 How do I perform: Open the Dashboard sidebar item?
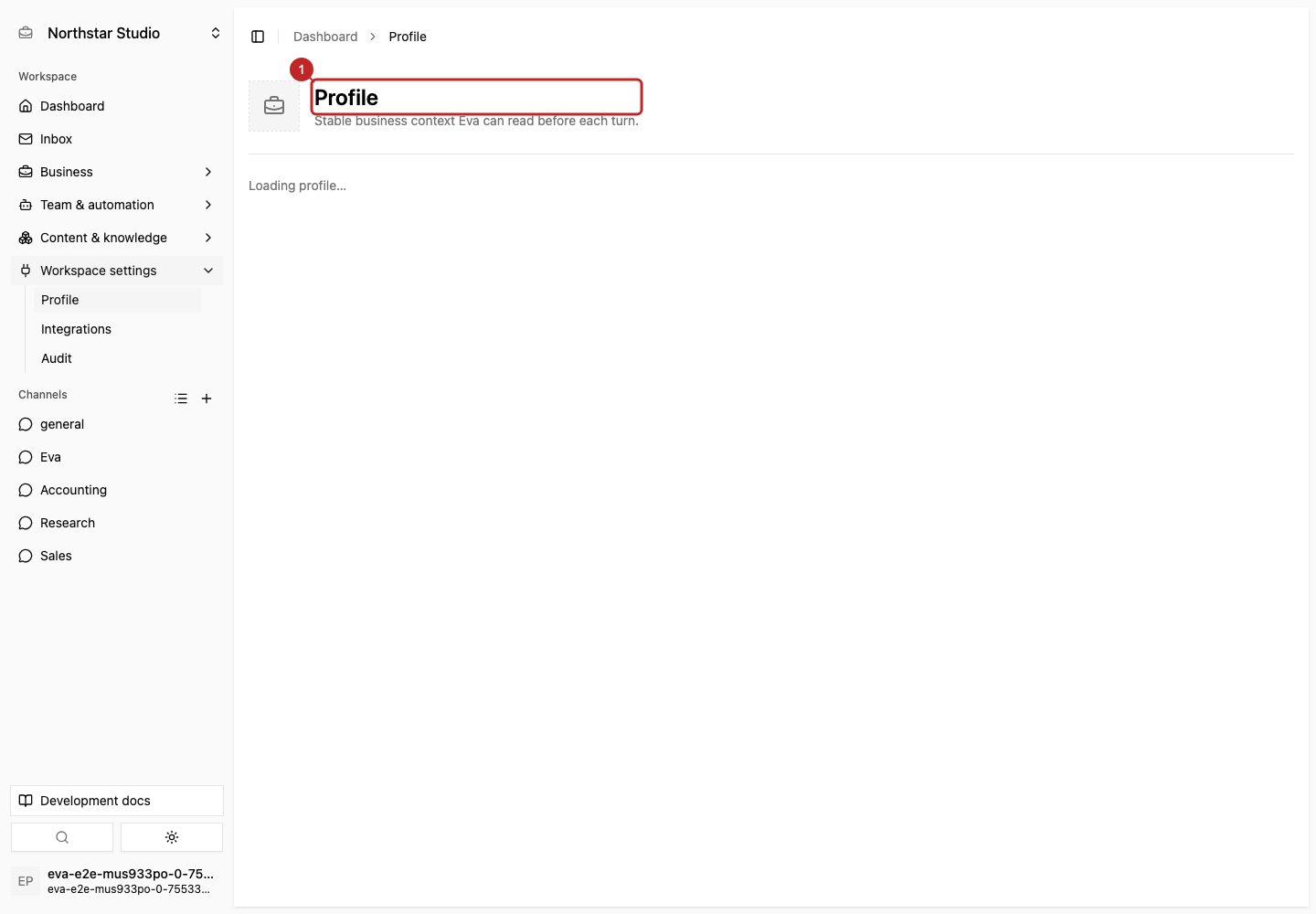117,106
